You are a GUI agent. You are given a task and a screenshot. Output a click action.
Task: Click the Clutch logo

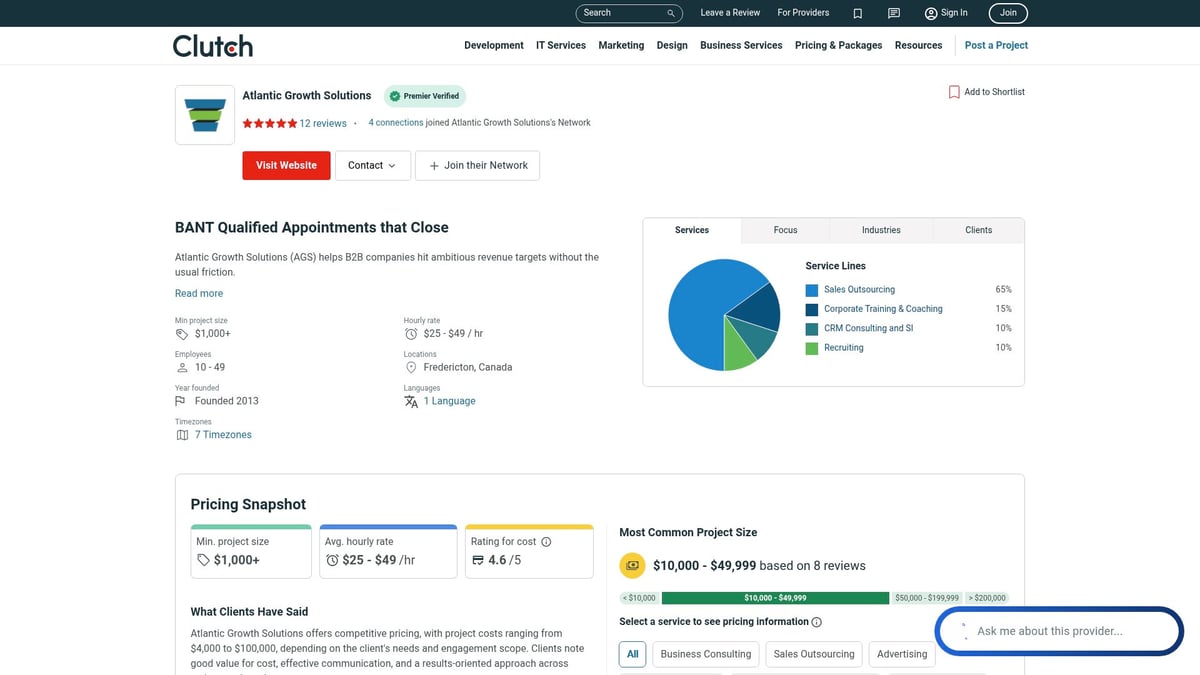tap(213, 46)
